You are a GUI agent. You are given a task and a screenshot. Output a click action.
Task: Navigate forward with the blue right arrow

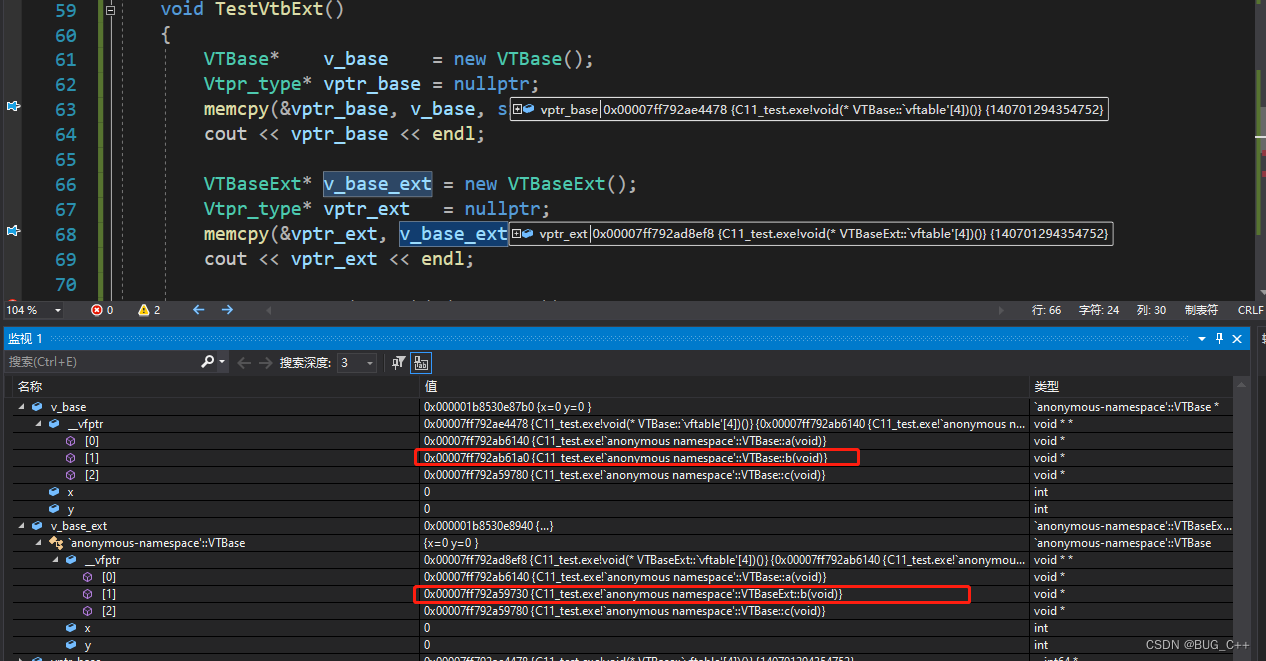click(227, 310)
